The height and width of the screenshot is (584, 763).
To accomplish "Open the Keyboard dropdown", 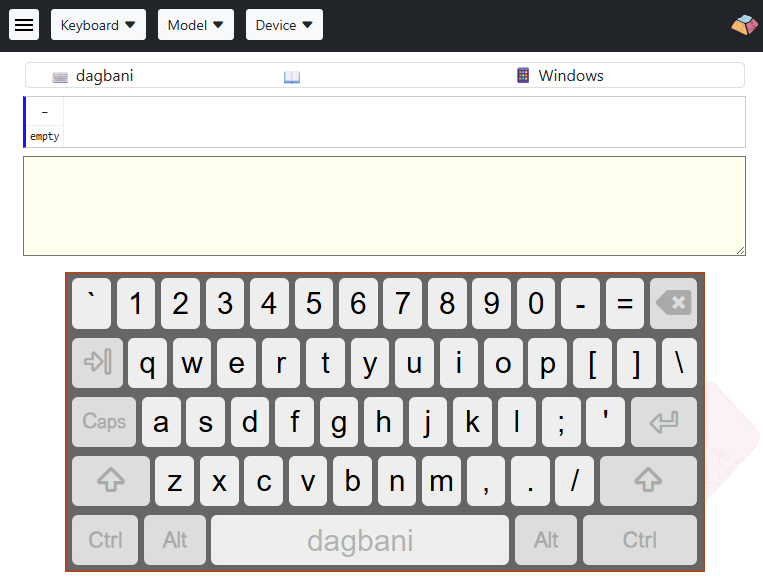I will [x=98, y=25].
